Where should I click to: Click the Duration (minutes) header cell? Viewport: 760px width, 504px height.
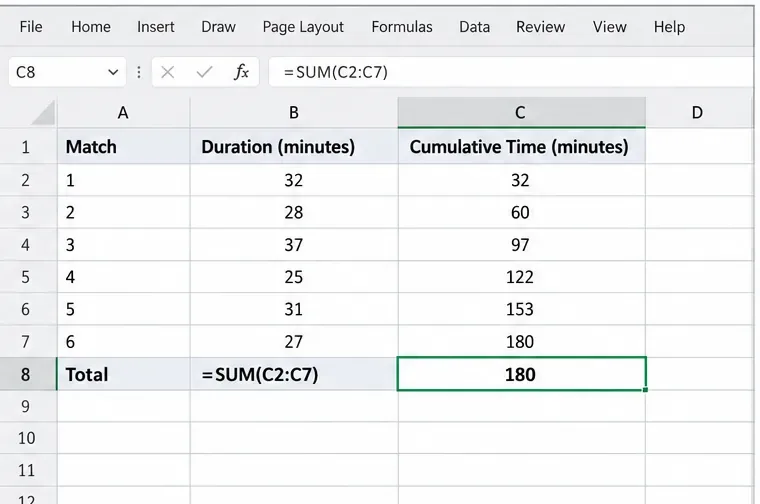294,146
